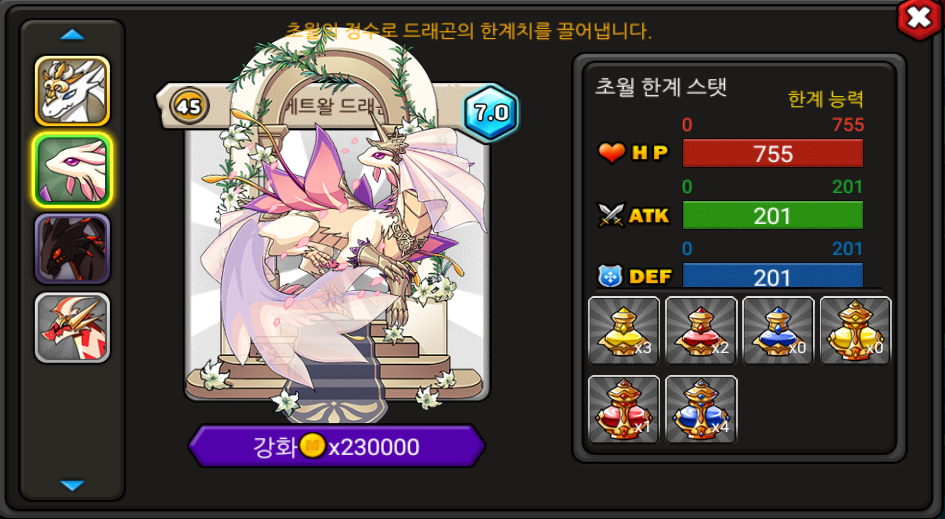This screenshot has height=519, width=945.
Task: Click the level 45 gold badge
Action: [189, 107]
